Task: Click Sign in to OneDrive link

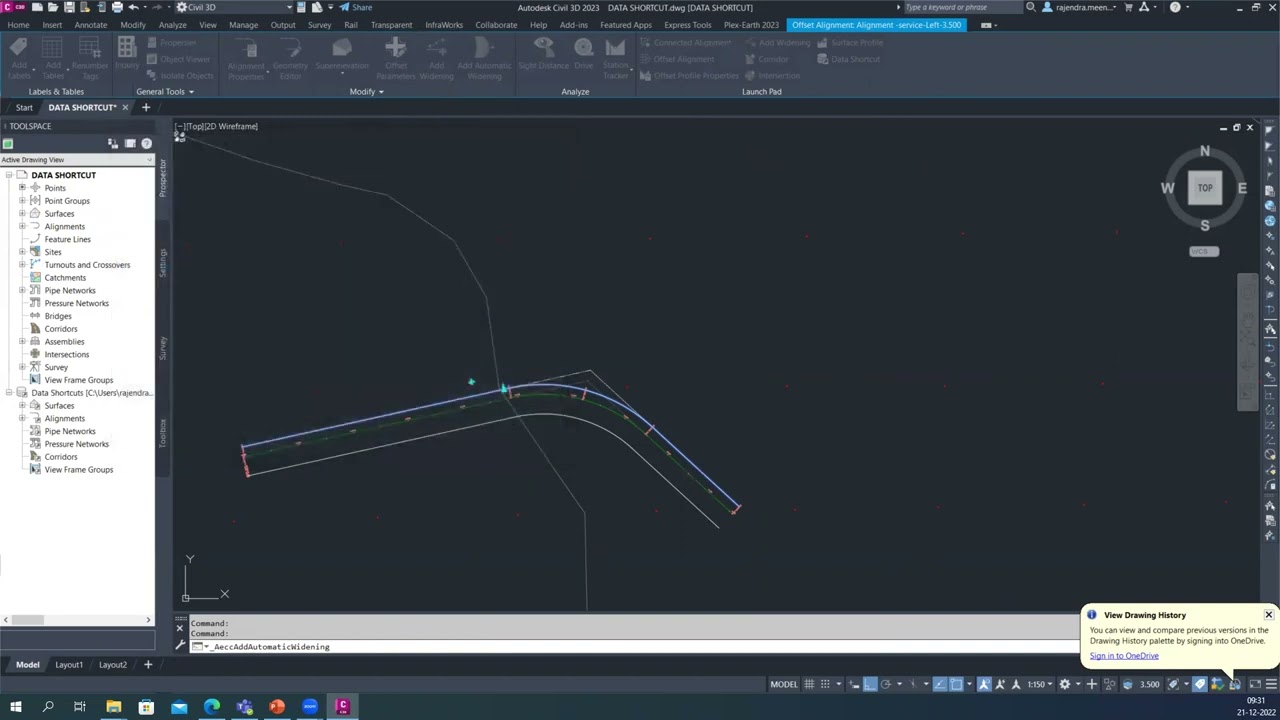Action: click(1124, 656)
